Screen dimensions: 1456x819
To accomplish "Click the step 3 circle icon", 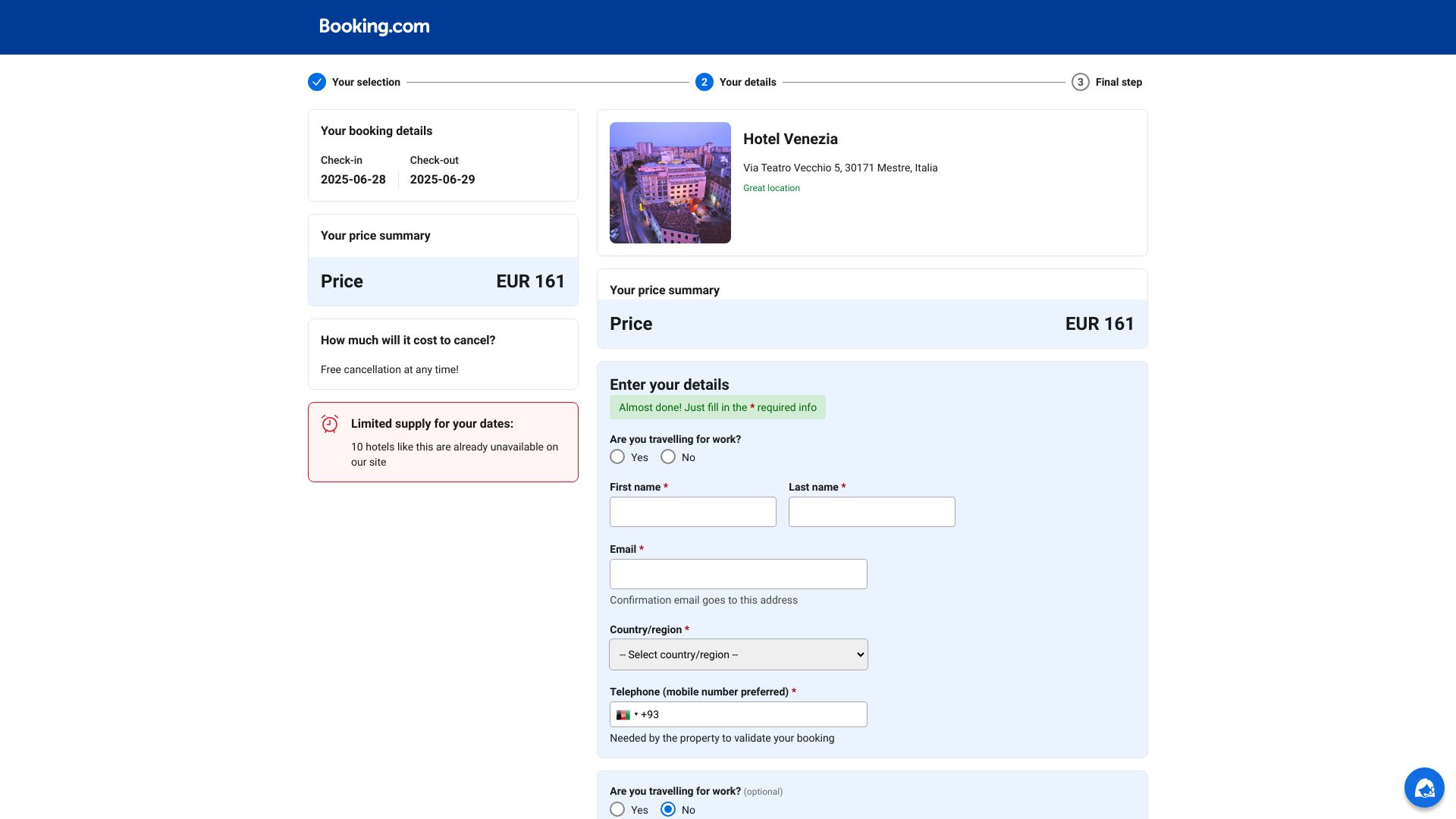I will [x=1081, y=82].
